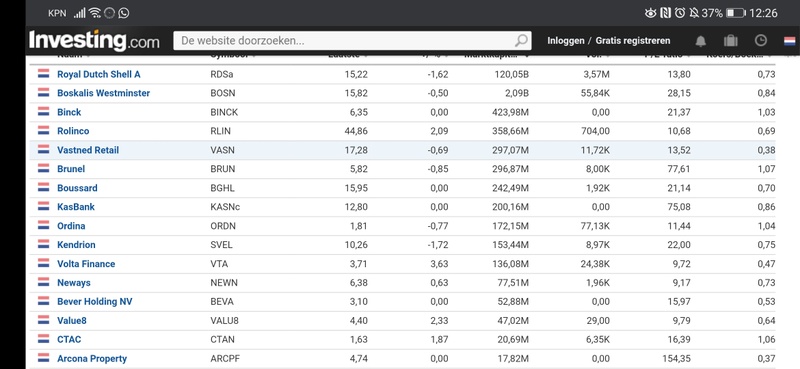Select market cap value 120,05B
This screenshot has width=800, height=369.
pos(511,75)
